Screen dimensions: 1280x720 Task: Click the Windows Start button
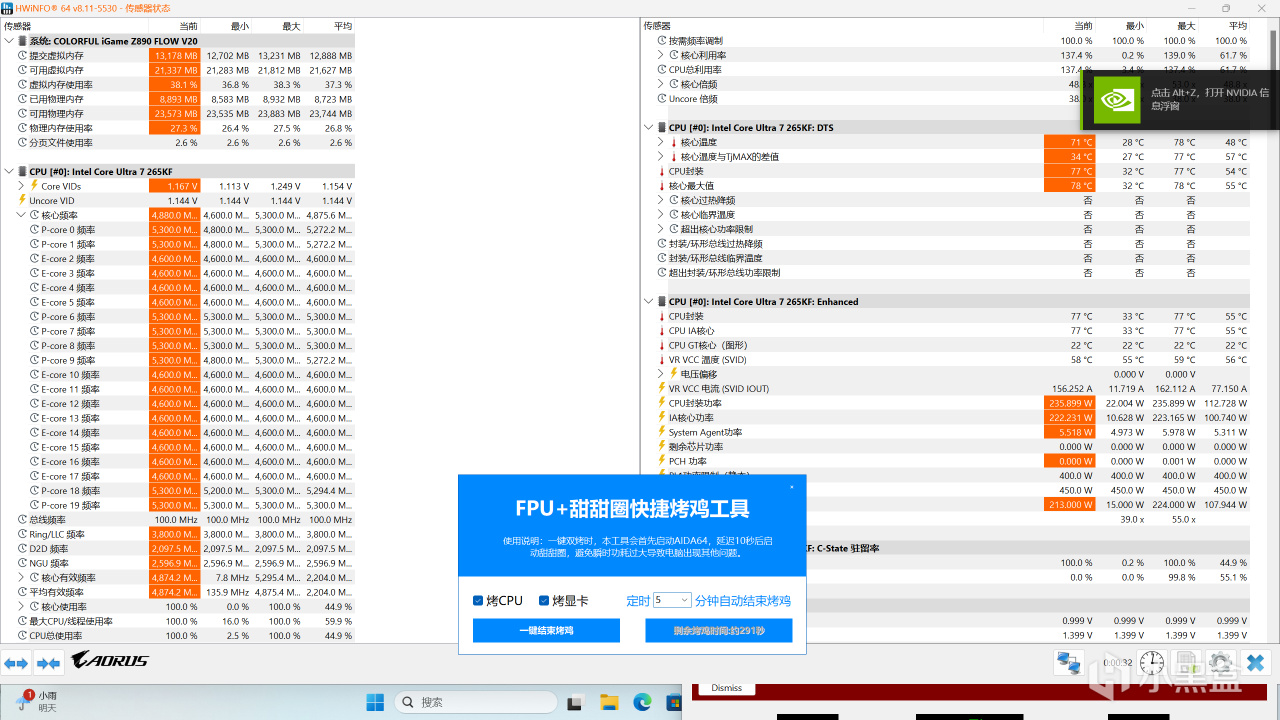click(376, 702)
